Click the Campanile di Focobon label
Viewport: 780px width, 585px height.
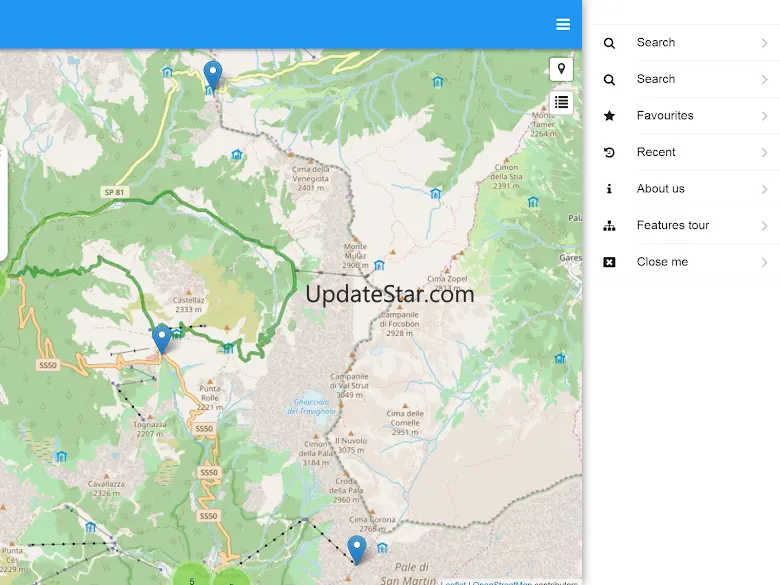pos(399,324)
